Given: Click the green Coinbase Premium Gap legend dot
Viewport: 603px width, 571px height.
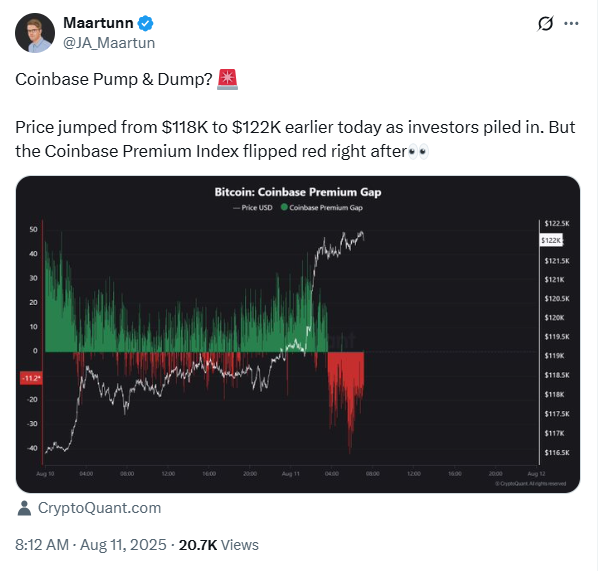Looking at the screenshot, I should click(285, 207).
